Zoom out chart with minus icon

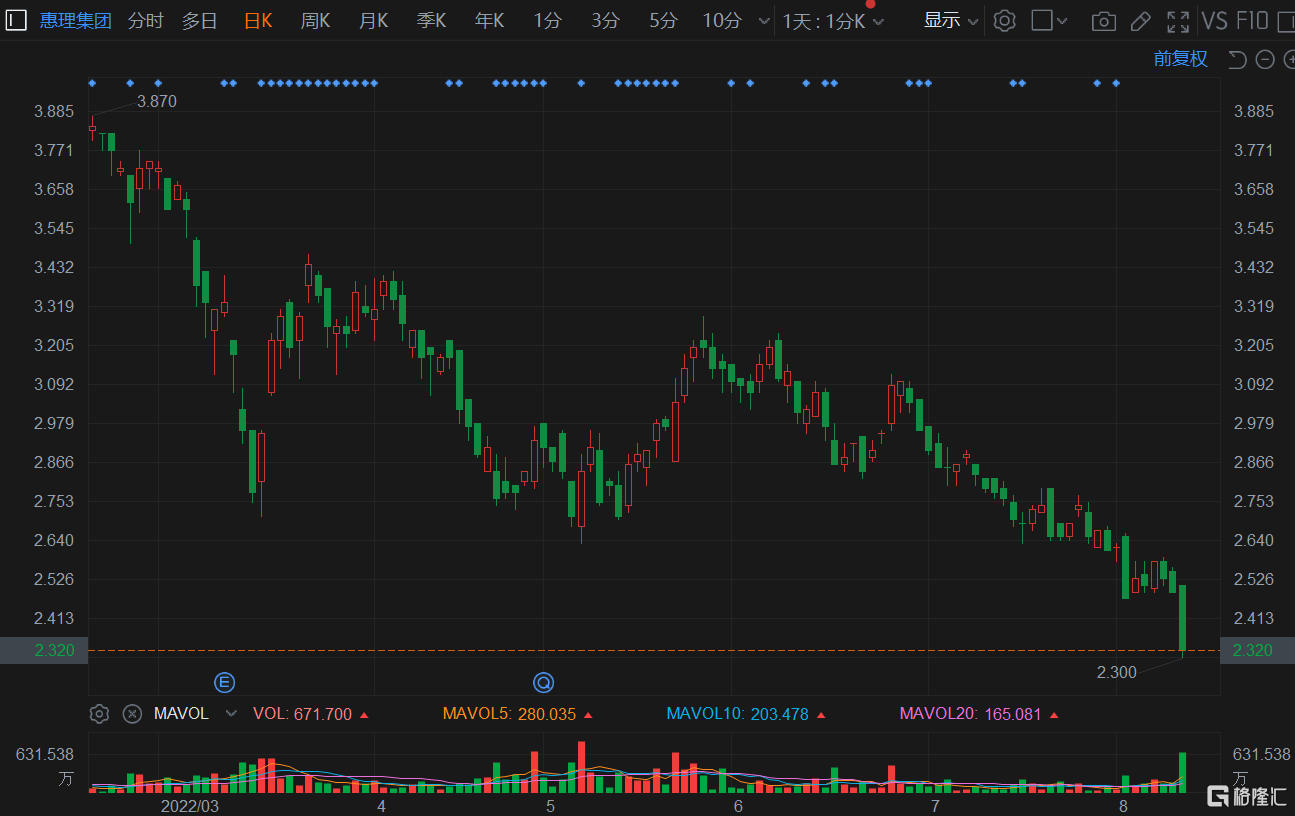[1264, 60]
